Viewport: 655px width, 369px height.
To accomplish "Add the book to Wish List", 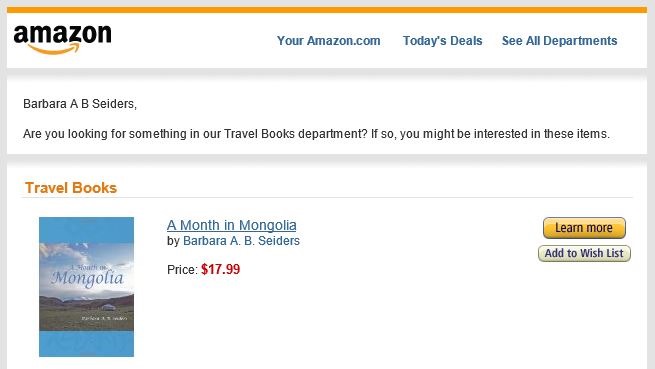I will [x=584, y=253].
